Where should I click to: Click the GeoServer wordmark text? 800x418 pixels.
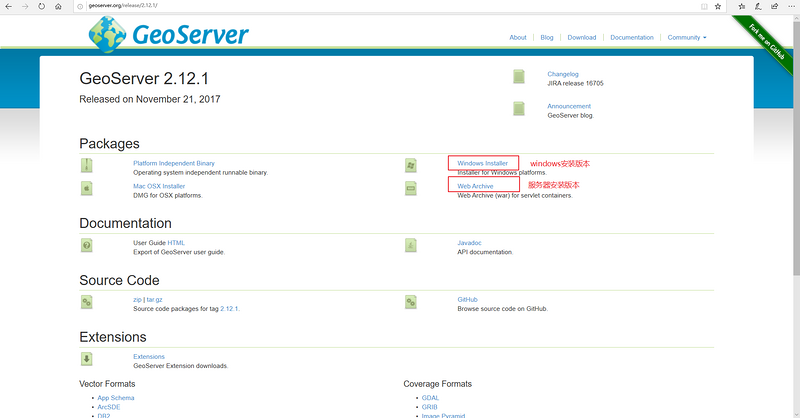[190, 35]
